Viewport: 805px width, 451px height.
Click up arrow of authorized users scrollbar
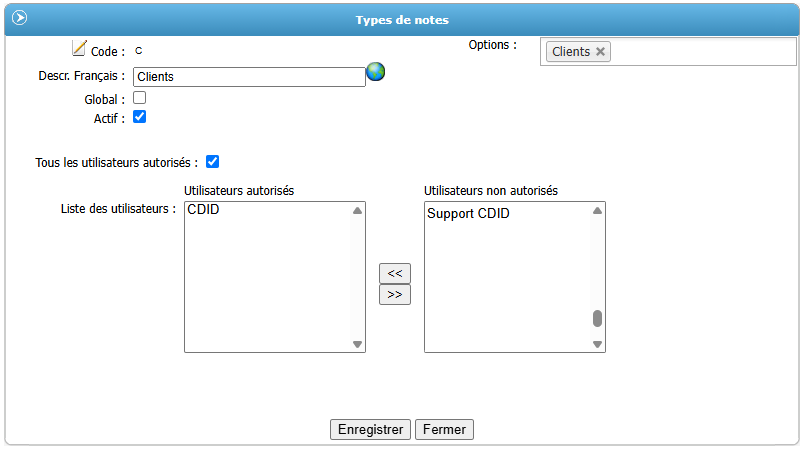coord(357,211)
